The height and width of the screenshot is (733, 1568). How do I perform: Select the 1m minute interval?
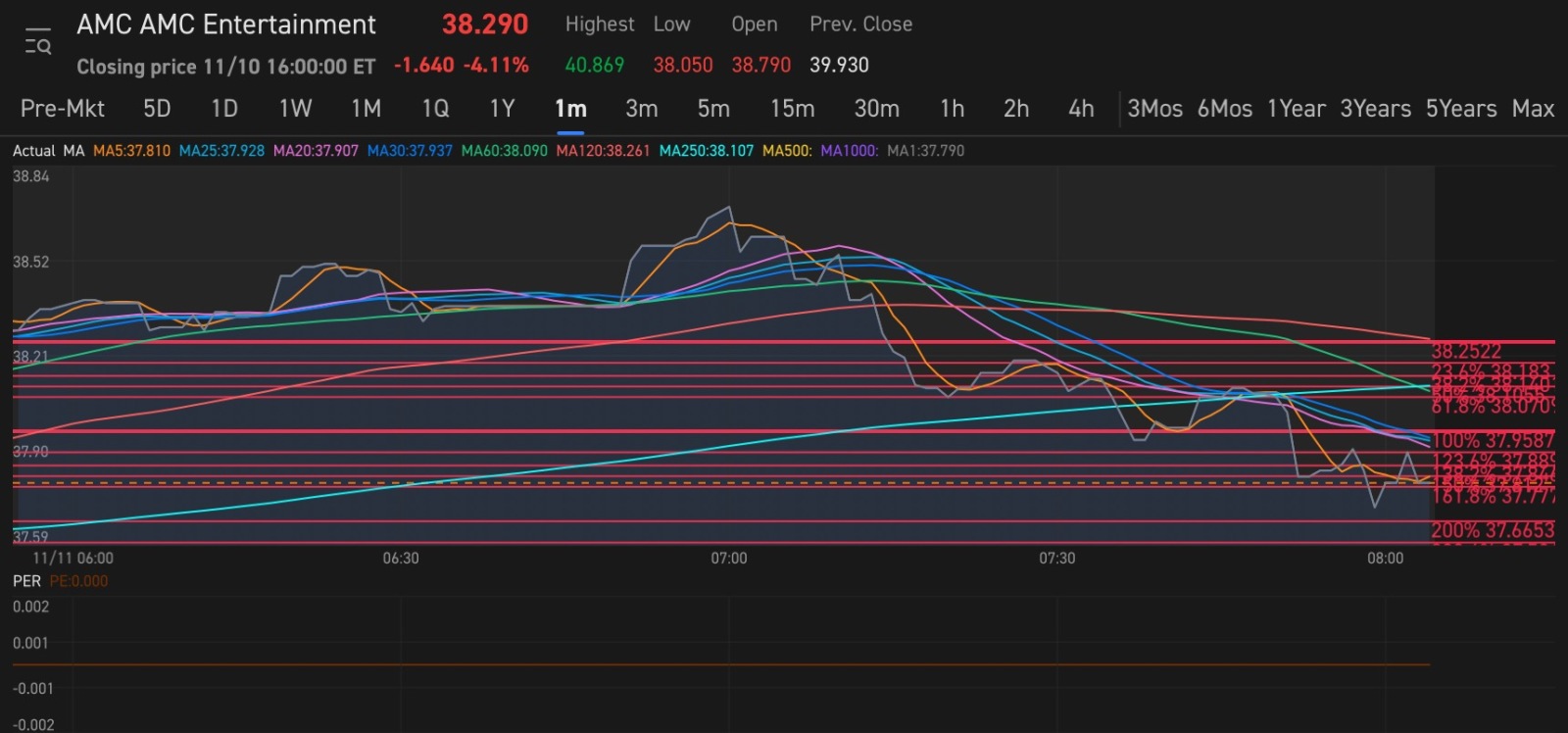[570, 109]
